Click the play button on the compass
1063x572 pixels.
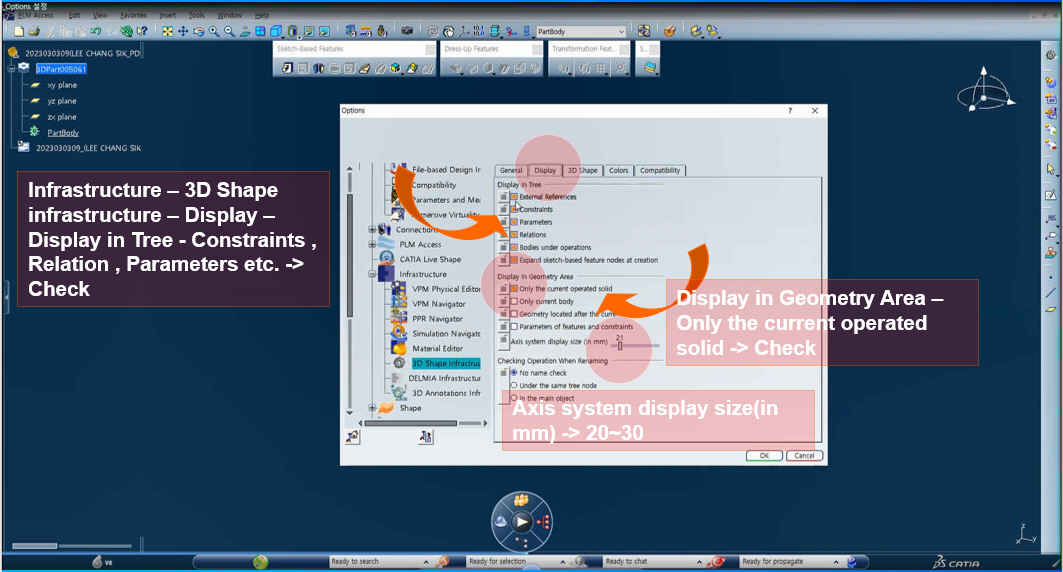[521, 522]
